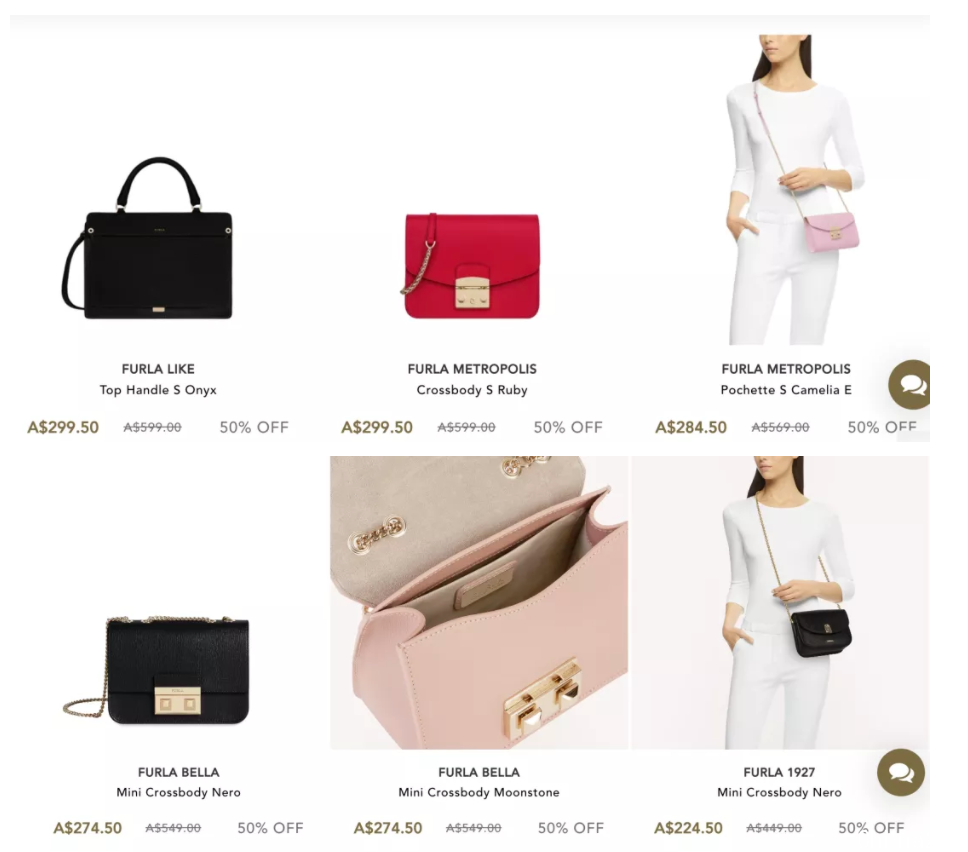Click the A$299.50 price under Furla Like
This screenshot has width=968, height=852.
(x=63, y=427)
